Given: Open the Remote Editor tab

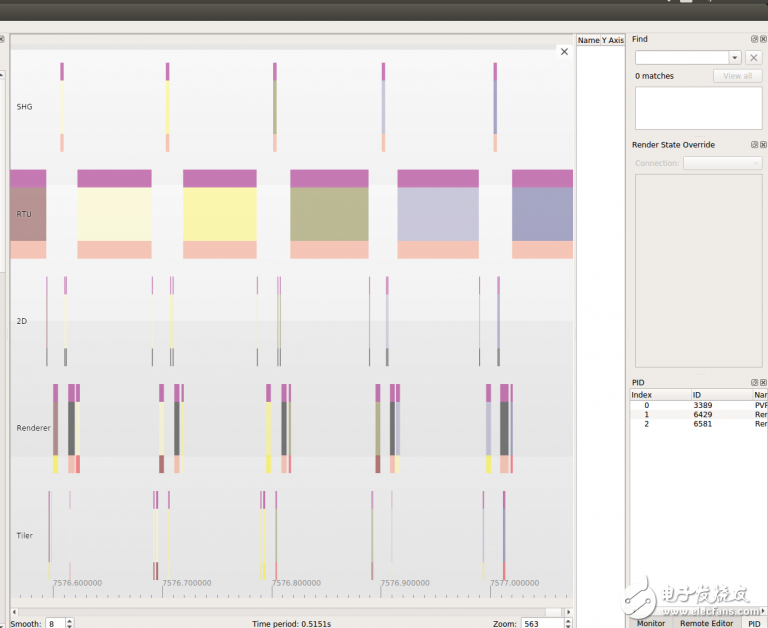Looking at the screenshot, I should click(707, 622).
